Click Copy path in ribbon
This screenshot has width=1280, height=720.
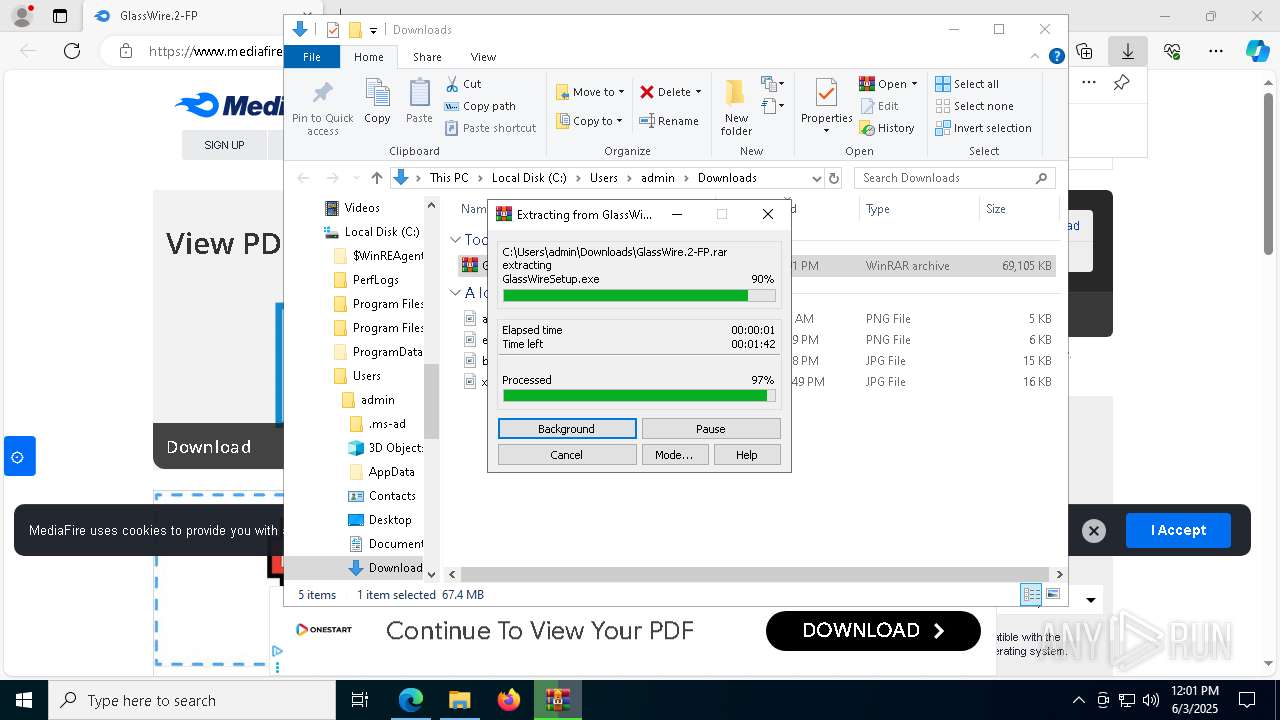(x=480, y=106)
